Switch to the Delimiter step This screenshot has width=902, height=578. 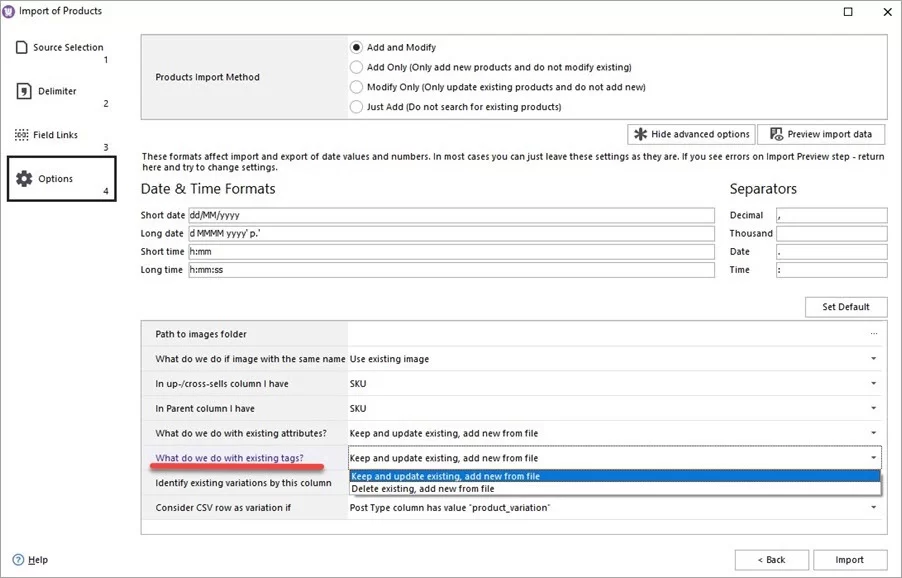(55, 89)
